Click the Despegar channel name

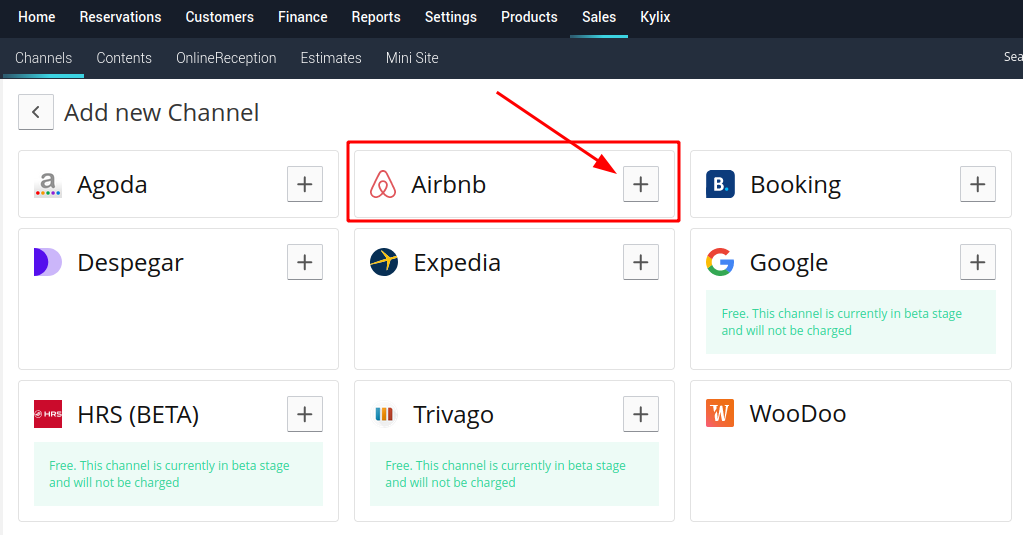click(130, 264)
